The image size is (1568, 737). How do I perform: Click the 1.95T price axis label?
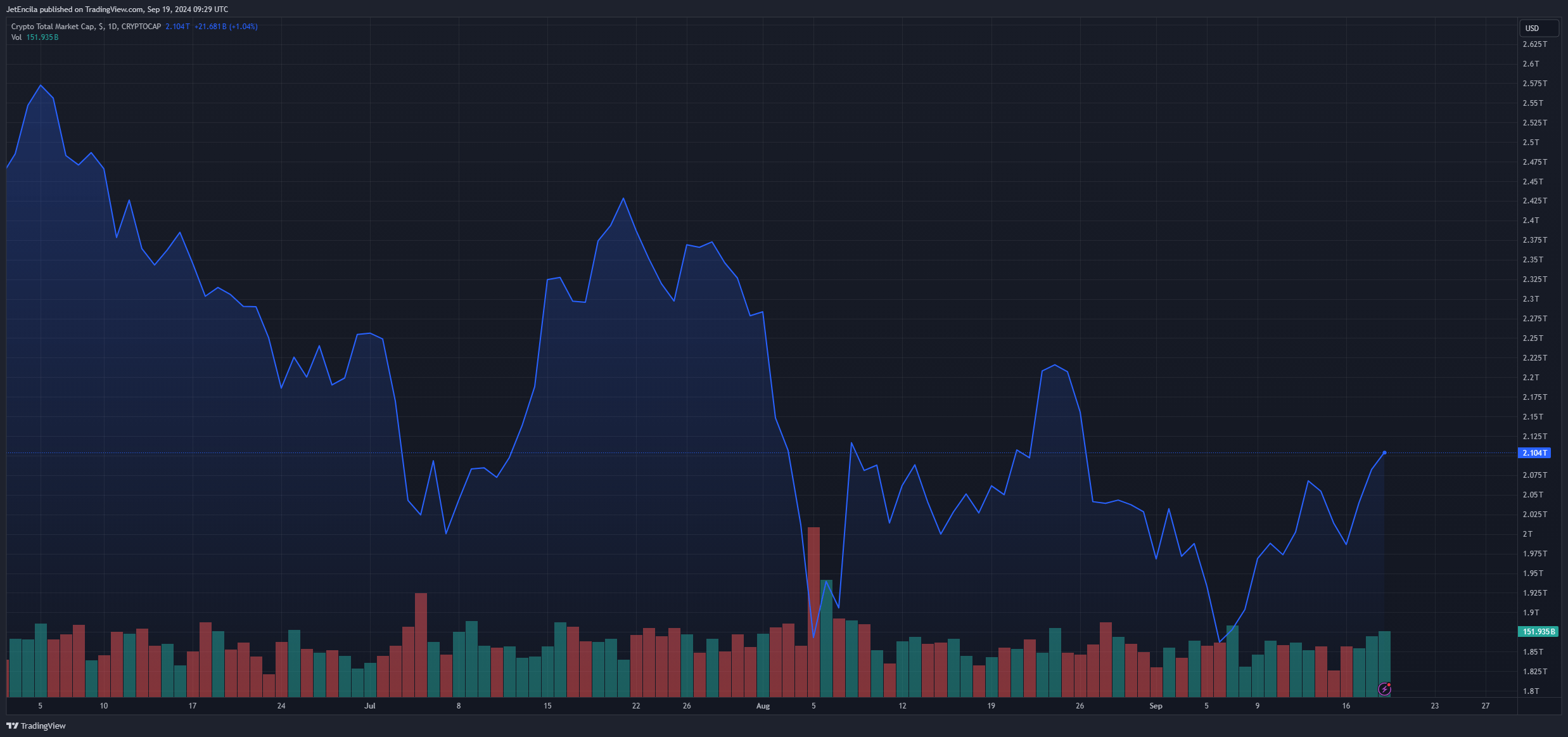pyautogui.click(x=1533, y=574)
